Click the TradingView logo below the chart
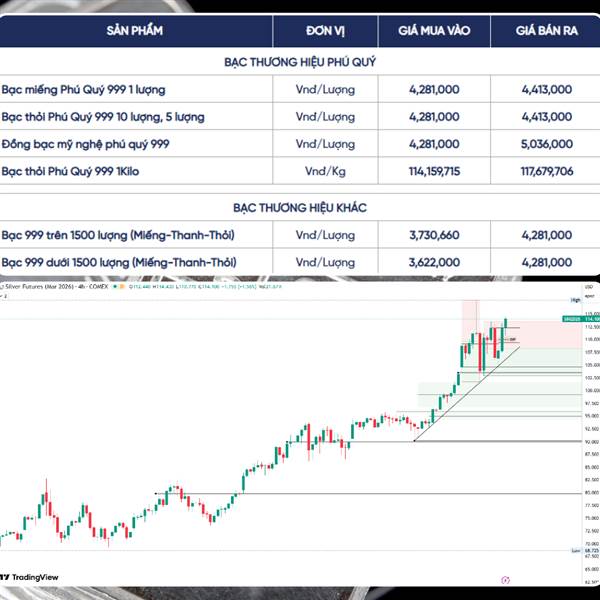Image resolution: width=600 pixels, height=600 pixels. click(29, 577)
